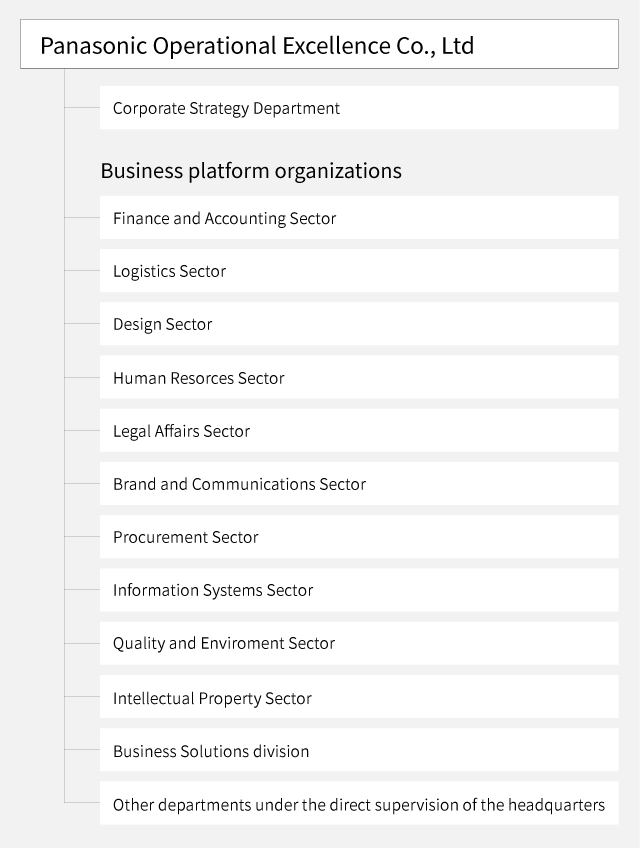Open the Human Resorces Sector box
640x848 pixels.
click(358, 378)
